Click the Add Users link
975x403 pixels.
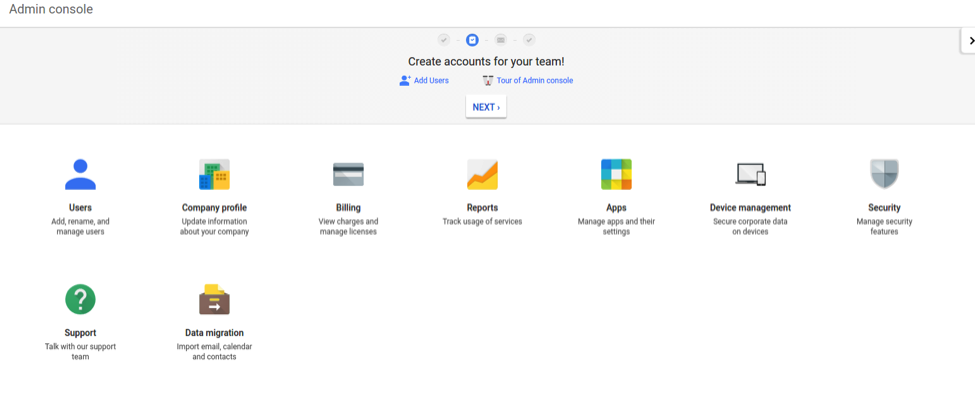[431, 80]
